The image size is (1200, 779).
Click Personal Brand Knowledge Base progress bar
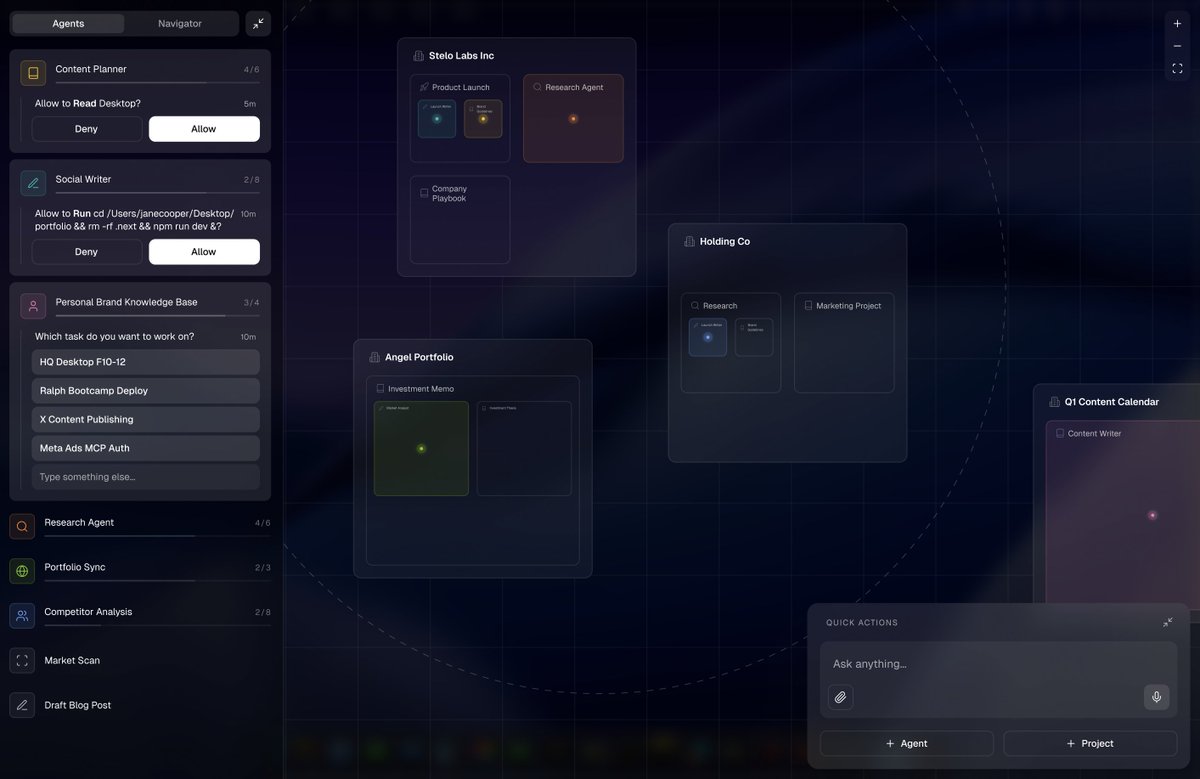coord(157,315)
